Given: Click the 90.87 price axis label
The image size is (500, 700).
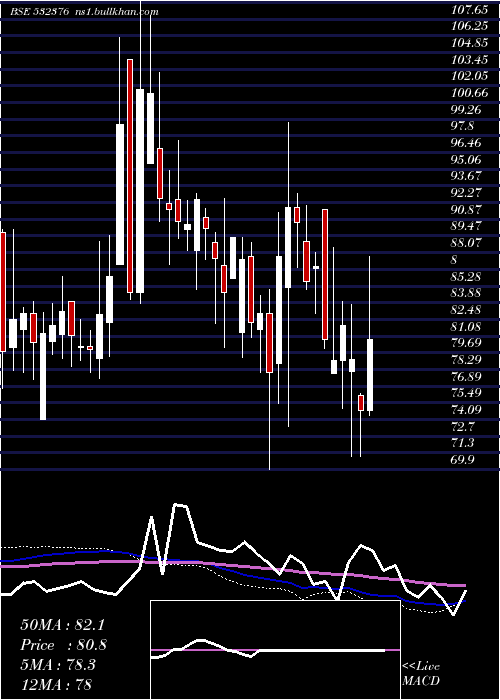Looking at the screenshot, I should (466, 209).
